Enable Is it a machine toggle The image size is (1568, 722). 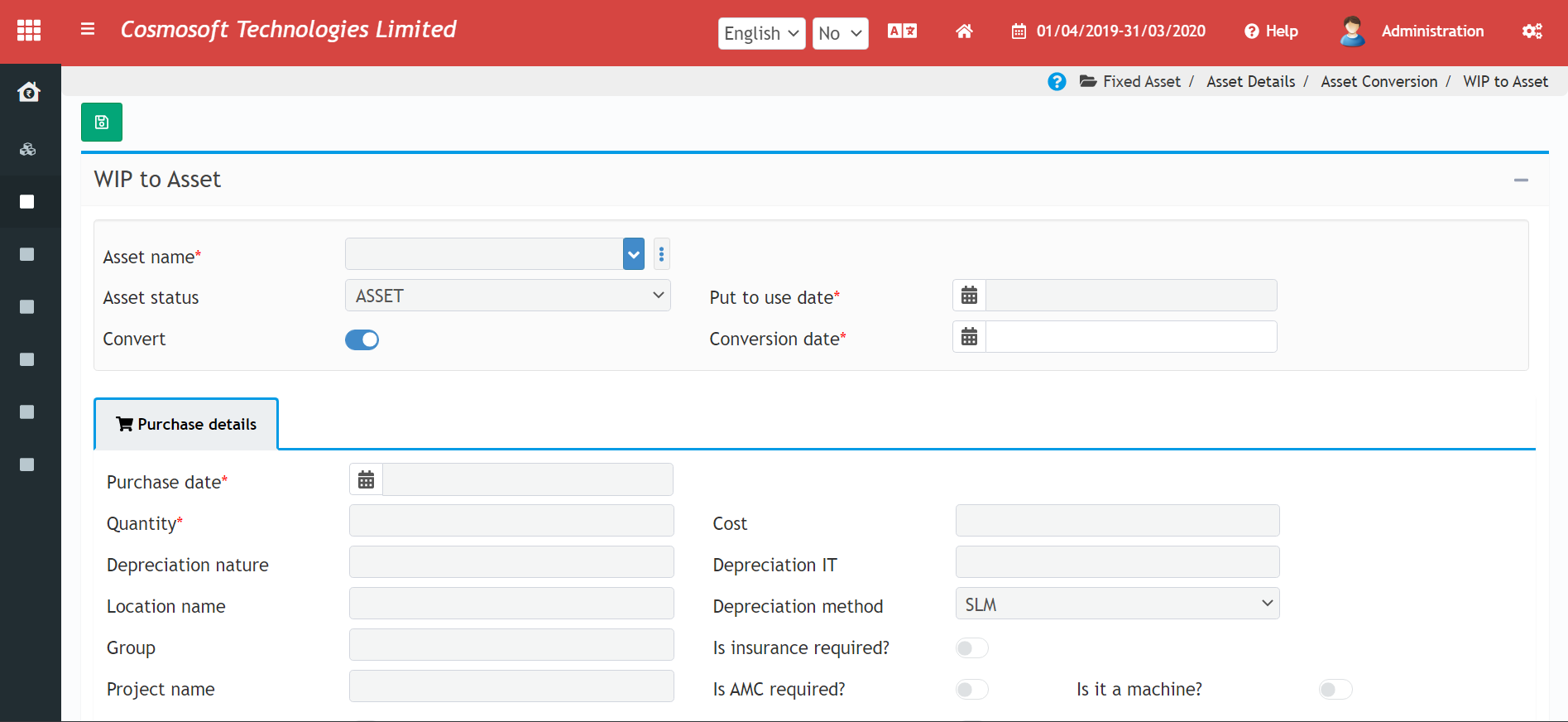[x=1335, y=690]
